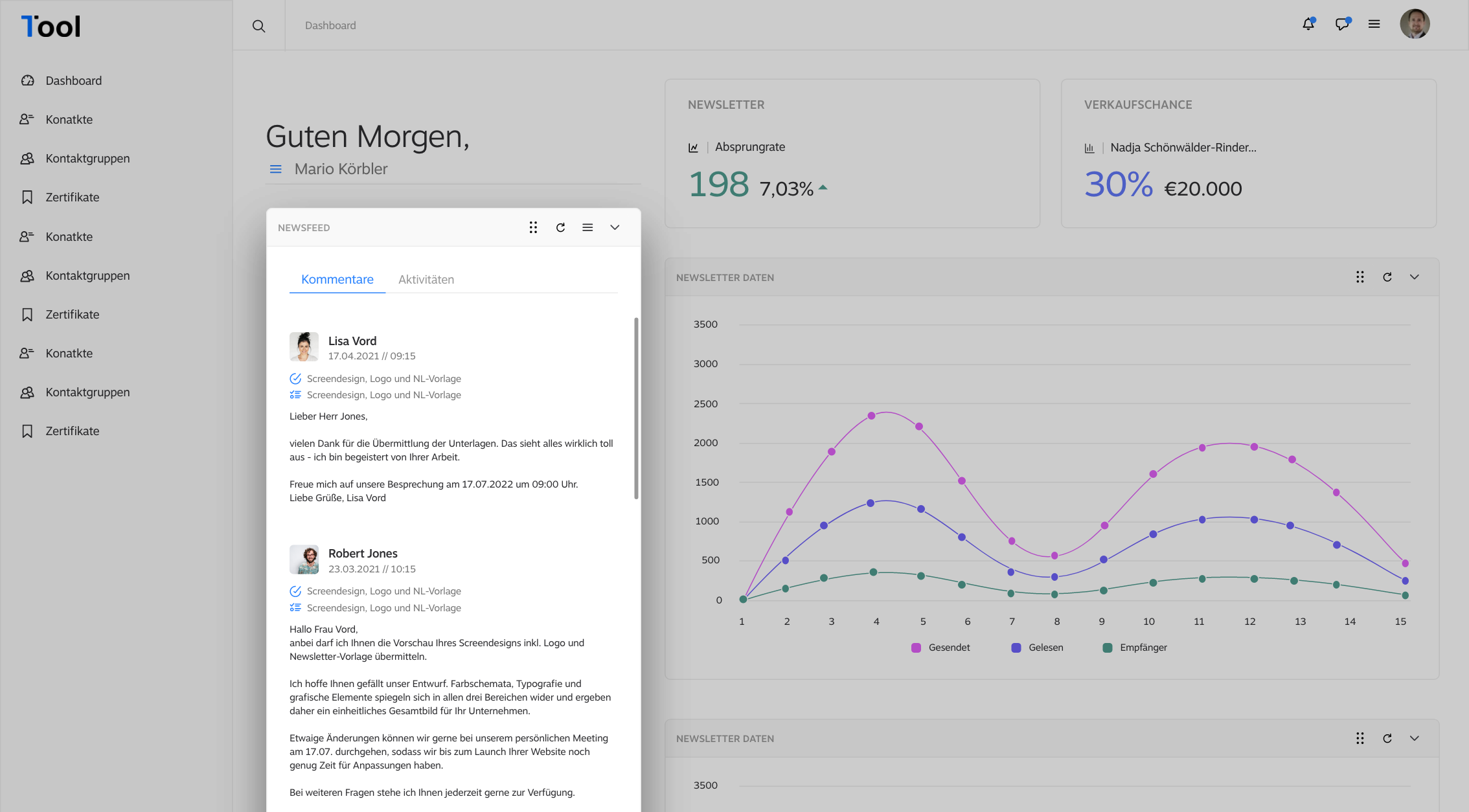Open the Newsfeed list menu icon
1469x812 pixels.
[587, 227]
